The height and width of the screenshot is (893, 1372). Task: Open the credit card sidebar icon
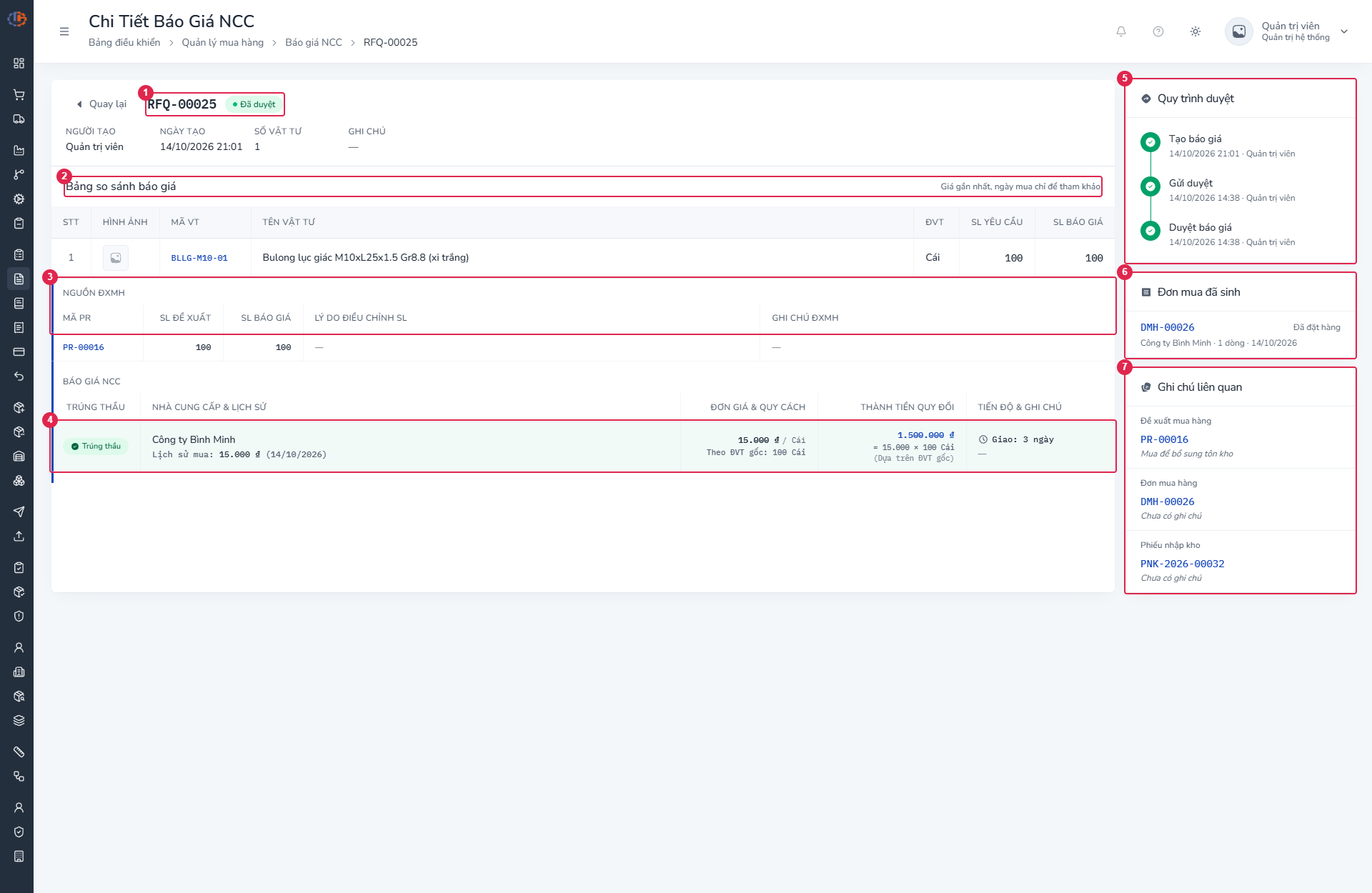click(x=19, y=352)
